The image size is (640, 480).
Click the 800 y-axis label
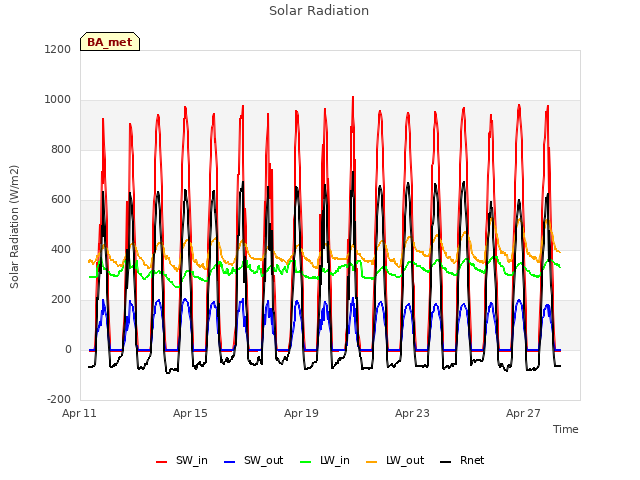tap(61, 150)
